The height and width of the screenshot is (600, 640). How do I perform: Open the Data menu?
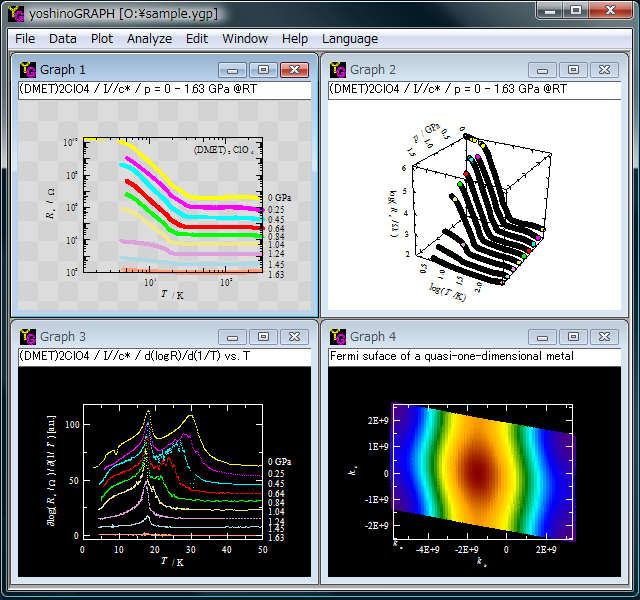coord(62,38)
